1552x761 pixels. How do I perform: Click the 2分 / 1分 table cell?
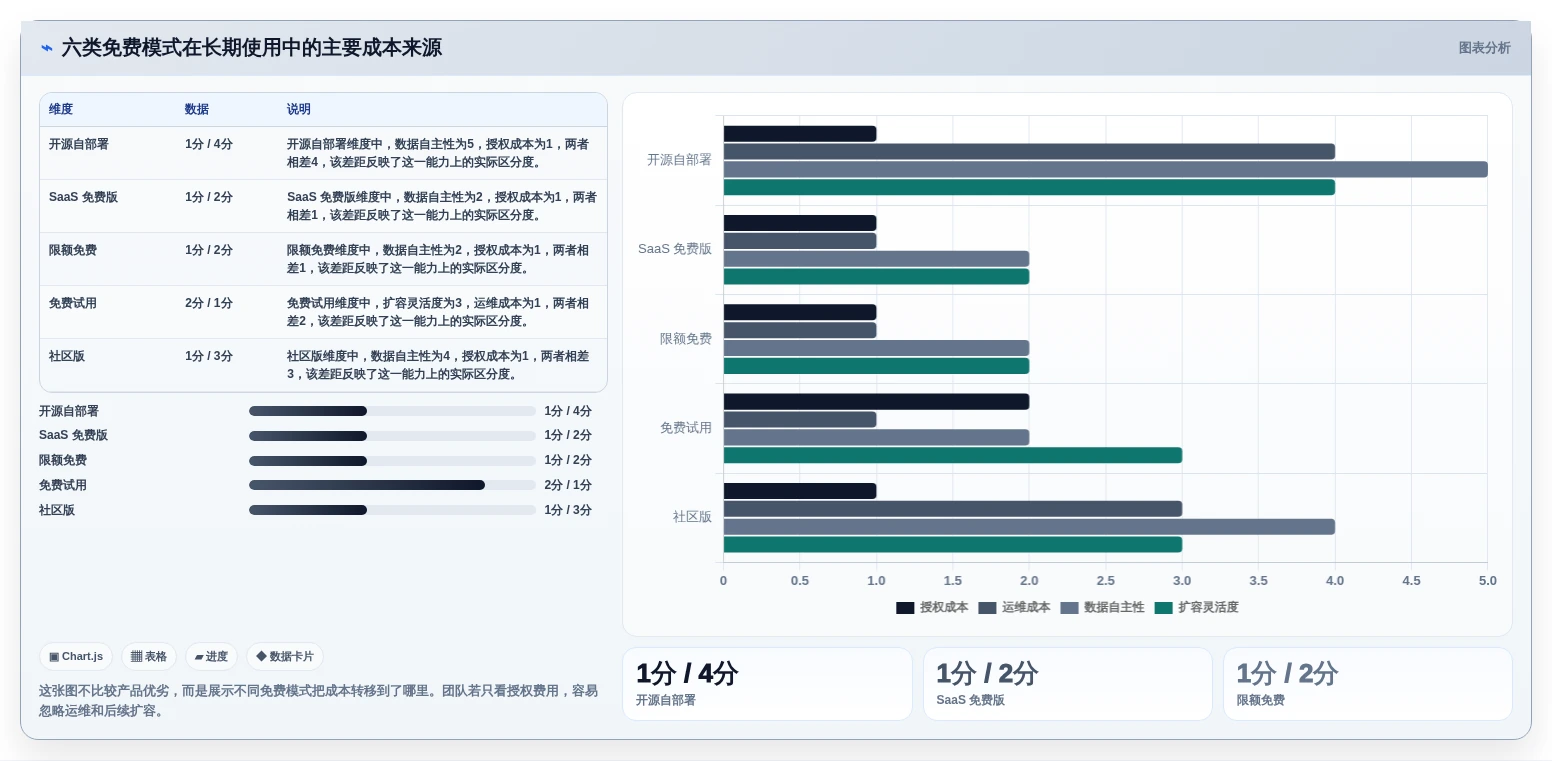click(x=209, y=303)
